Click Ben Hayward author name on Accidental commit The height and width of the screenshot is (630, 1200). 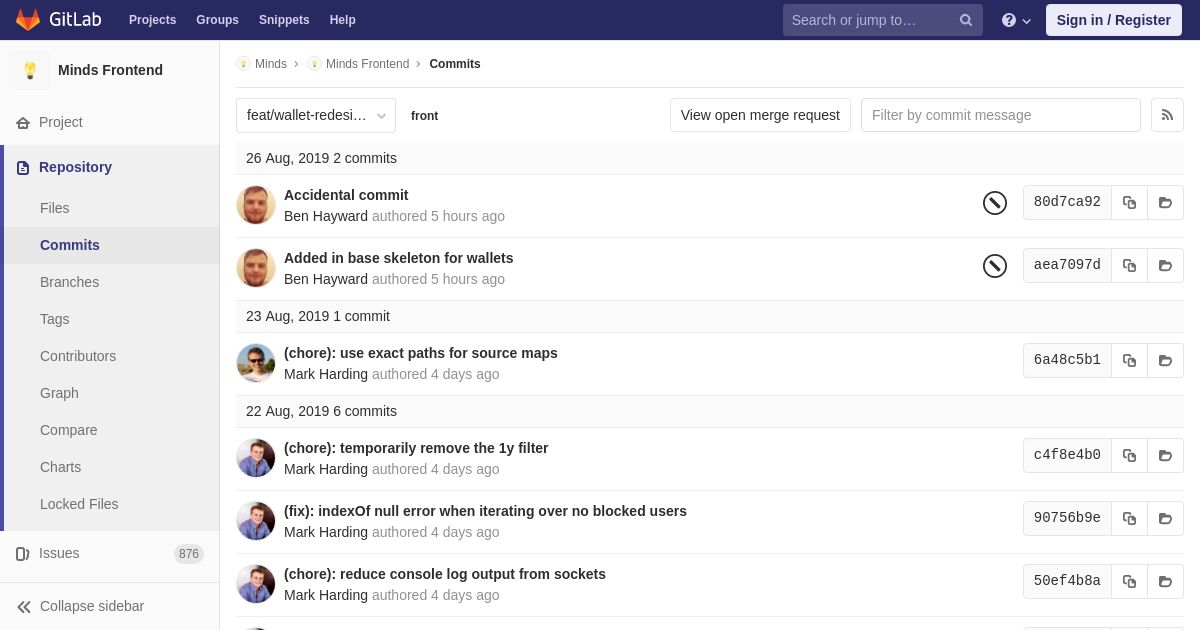[x=326, y=216]
